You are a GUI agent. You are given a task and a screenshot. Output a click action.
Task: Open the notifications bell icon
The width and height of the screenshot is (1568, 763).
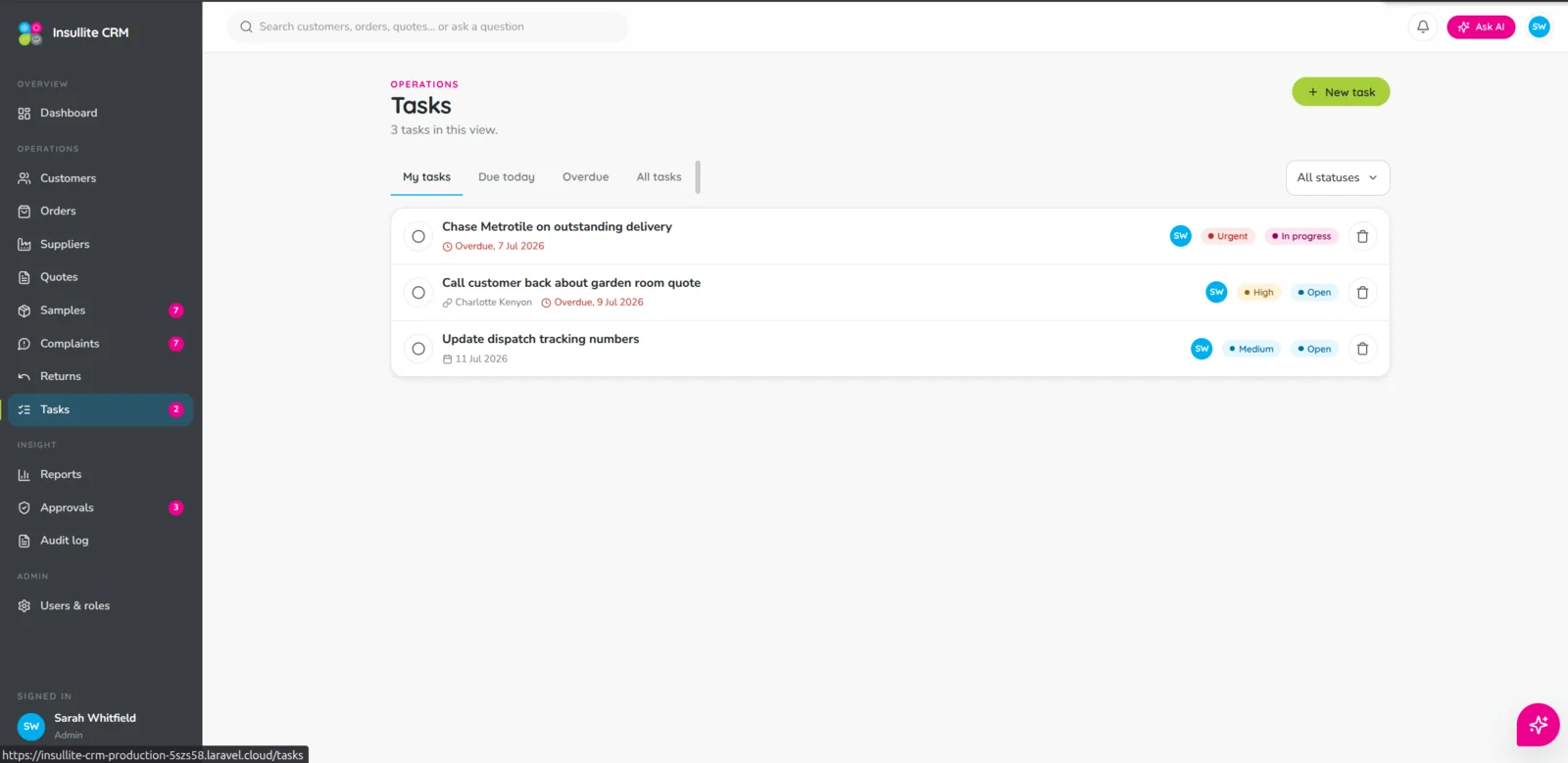(x=1423, y=26)
